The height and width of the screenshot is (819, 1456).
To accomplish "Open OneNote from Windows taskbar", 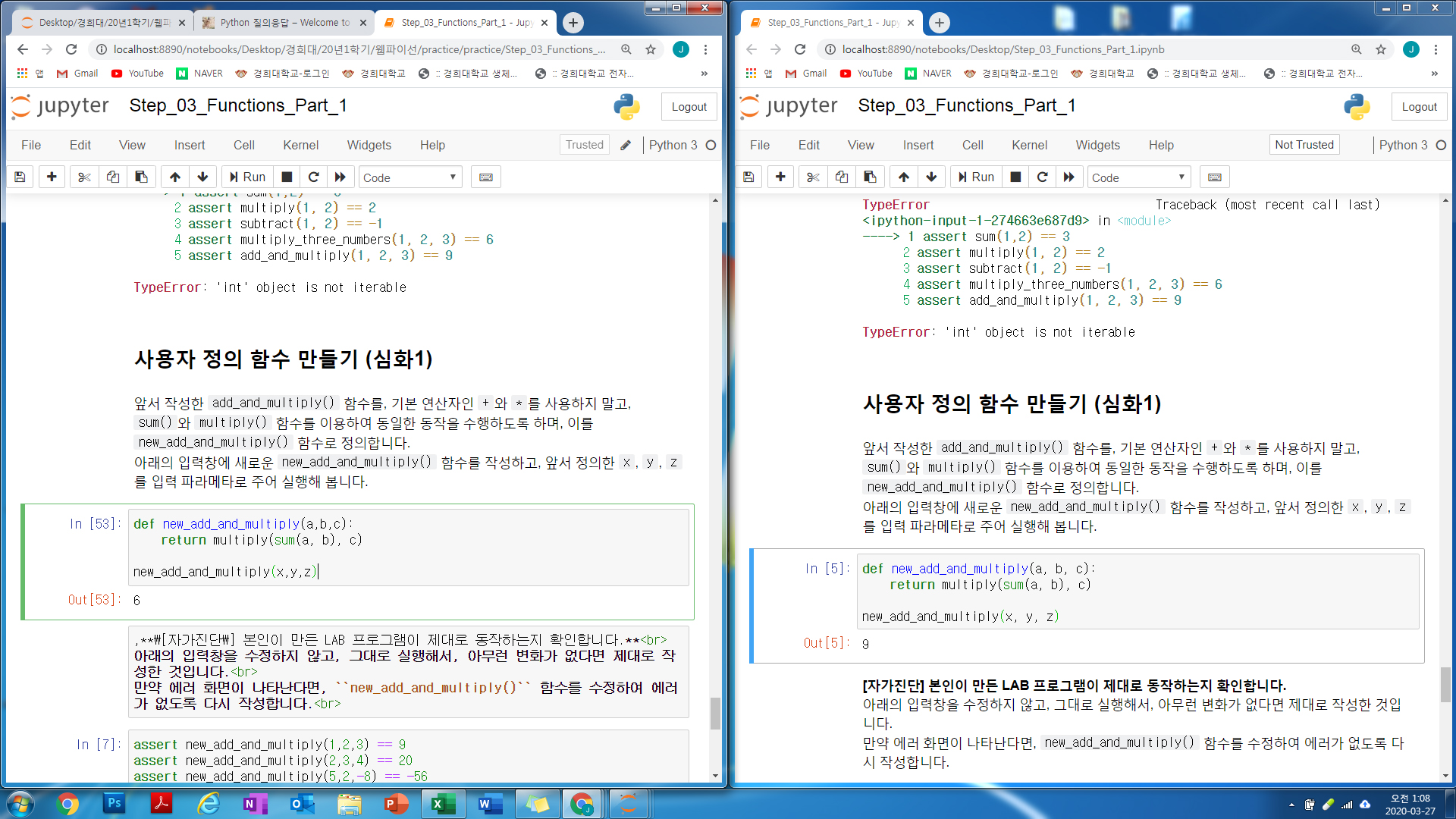I will pos(255,803).
